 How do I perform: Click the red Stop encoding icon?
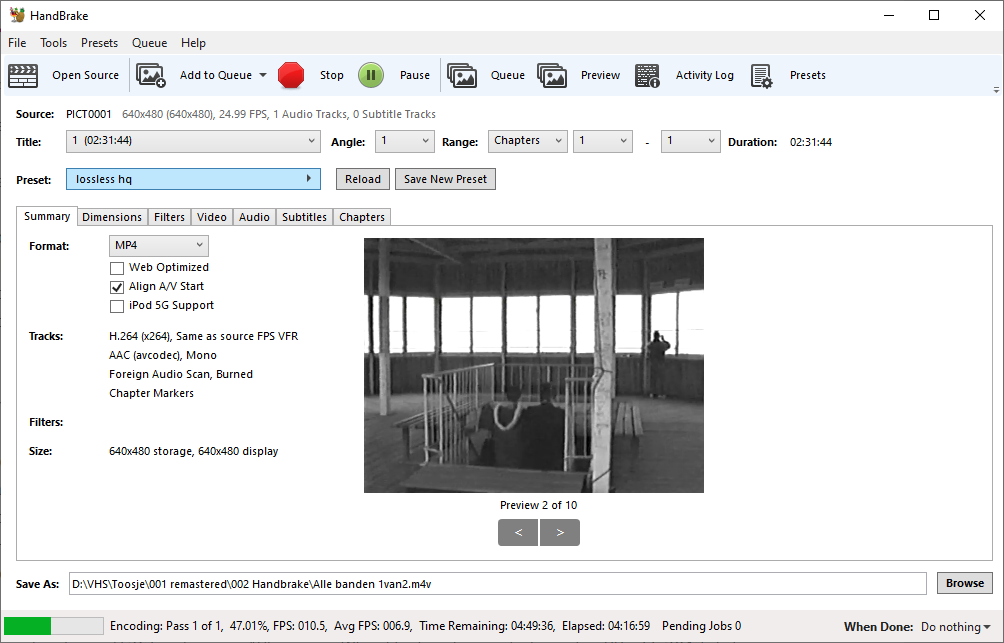coord(291,75)
